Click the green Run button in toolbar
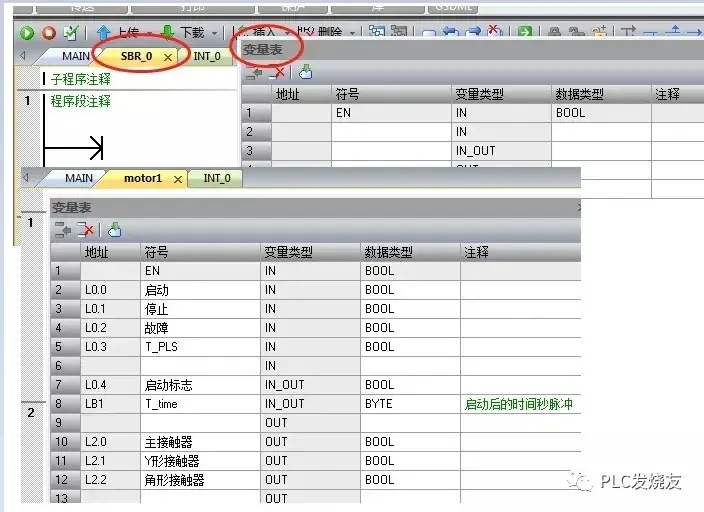Image resolution: width=704 pixels, height=512 pixels. (x=28, y=33)
